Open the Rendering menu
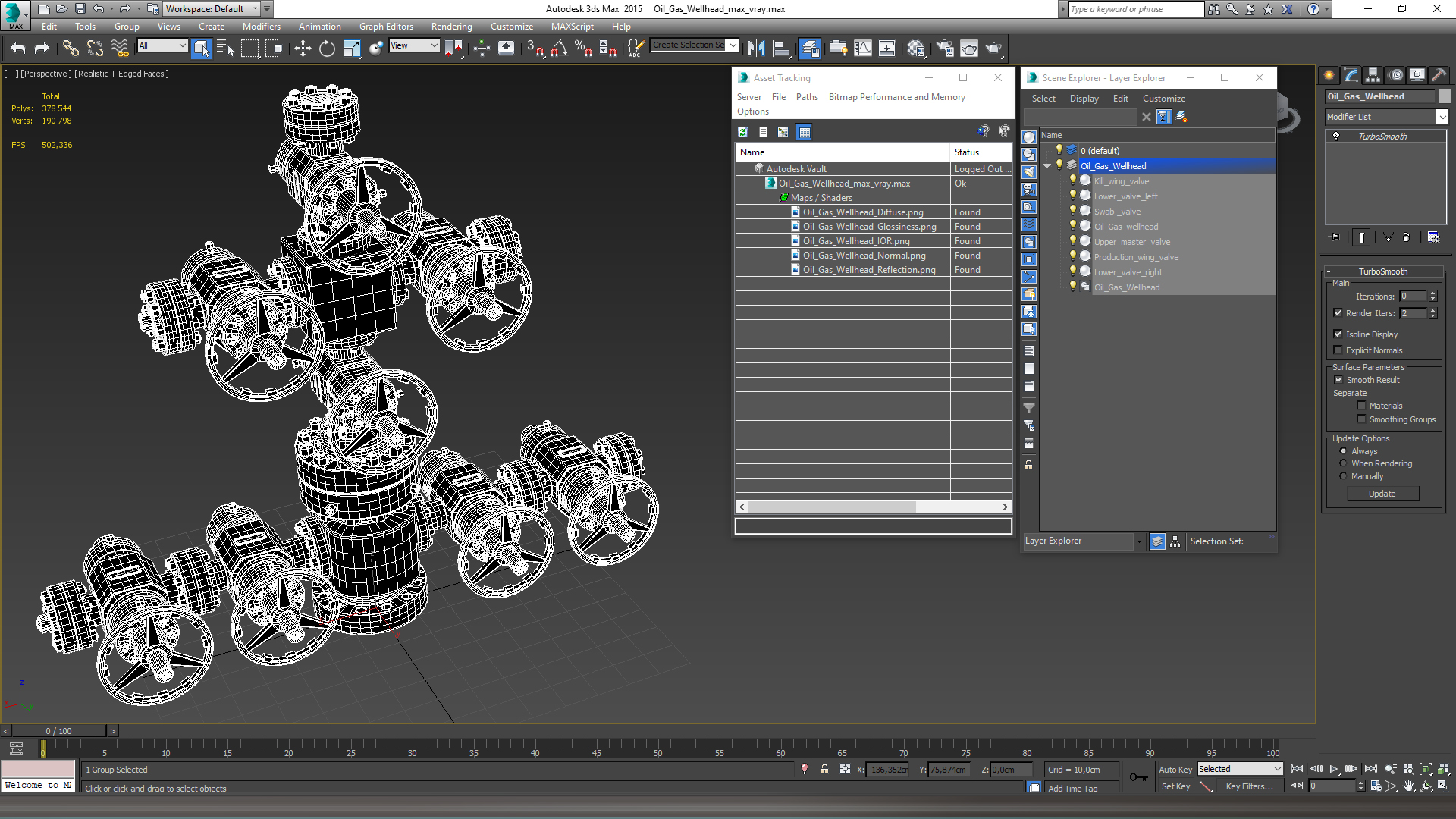Image resolution: width=1456 pixels, height=819 pixels. (451, 27)
